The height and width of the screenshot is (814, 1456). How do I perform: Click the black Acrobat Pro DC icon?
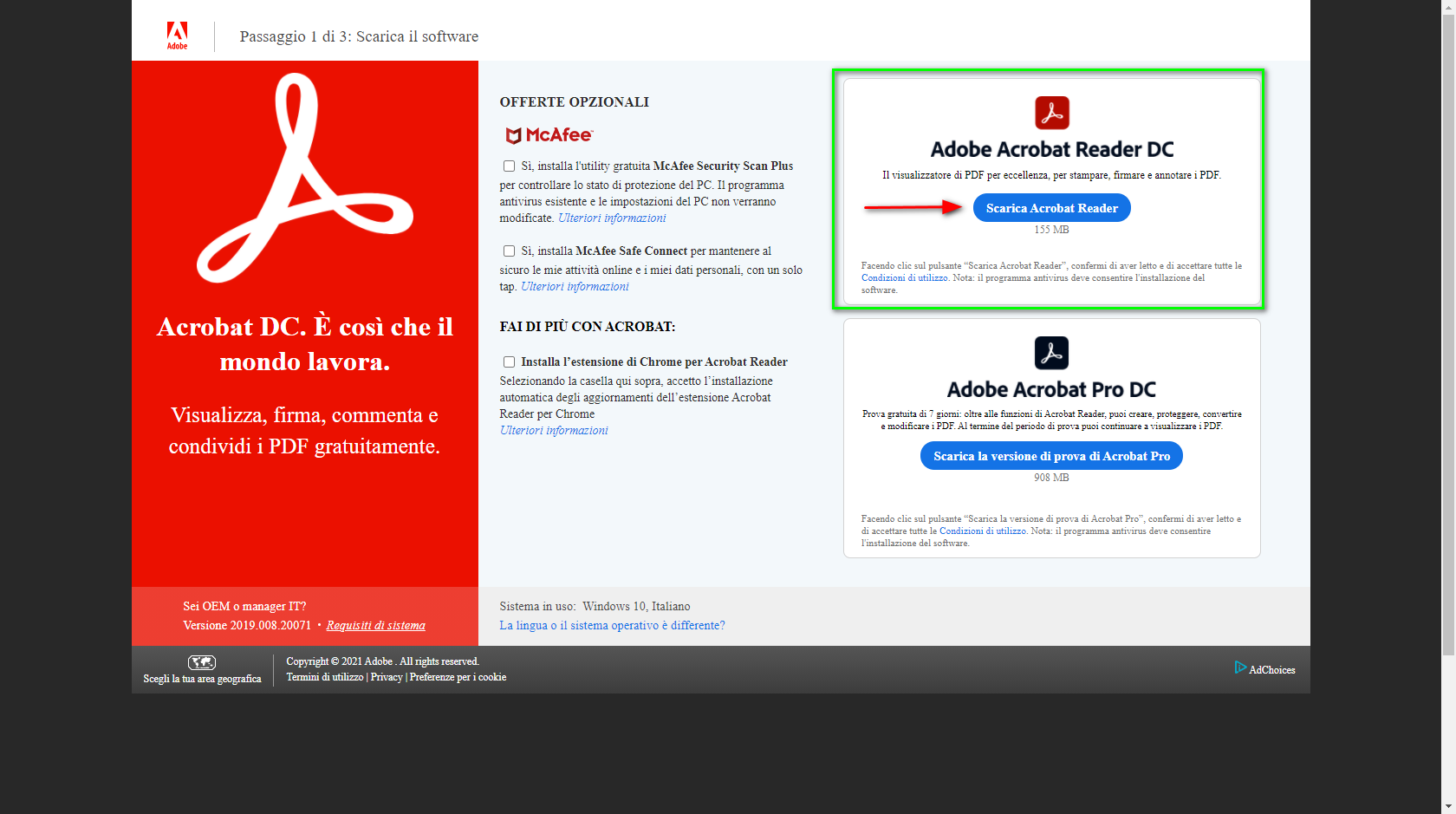(x=1051, y=353)
